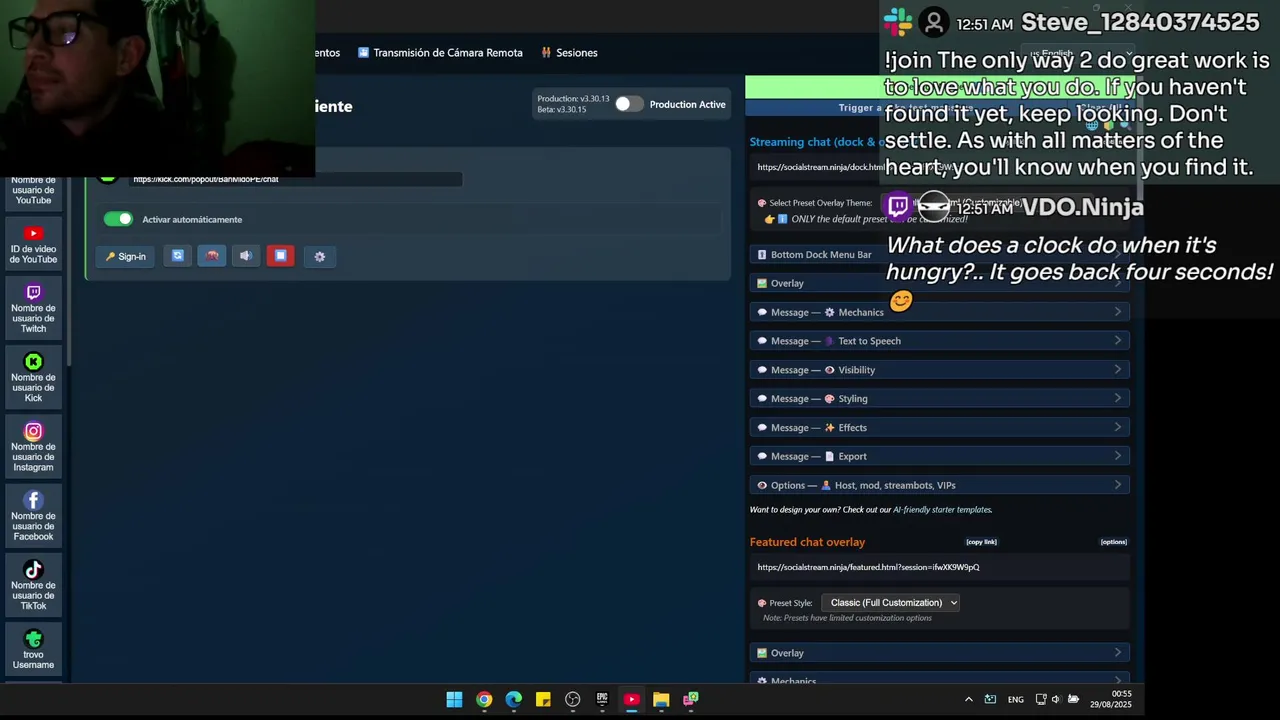Expand the dock Overlay section
Image resolution: width=1280 pixels, height=720 pixels.
click(x=939, y=283)
